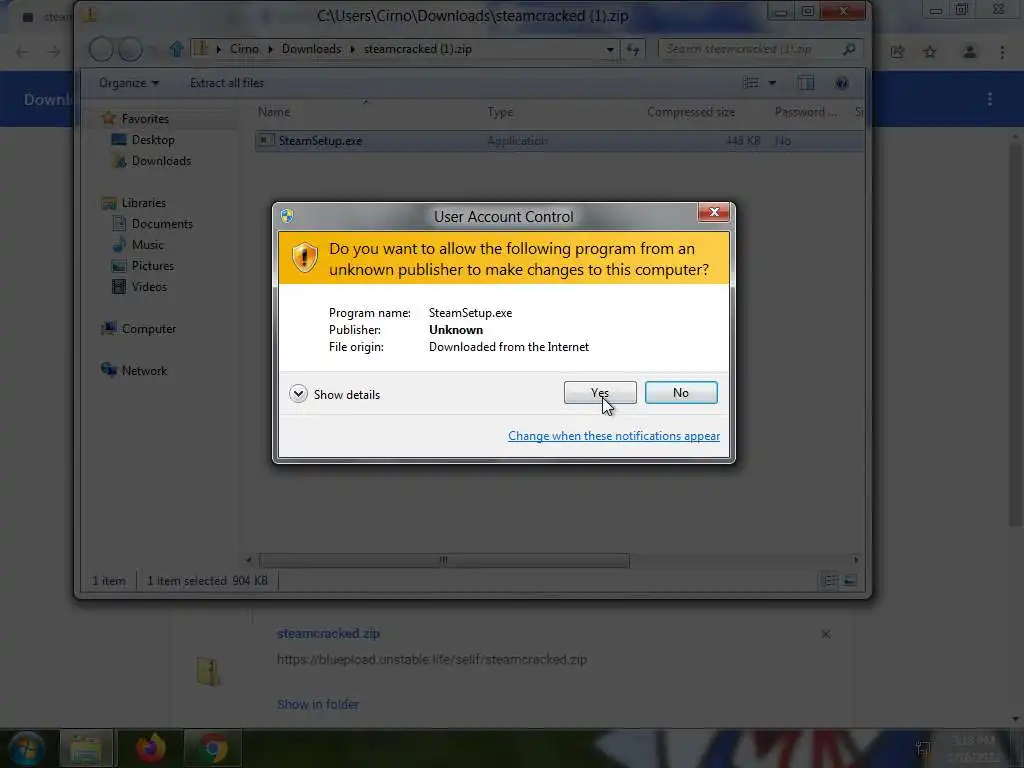Image resolution: width=1024 pixels, height=768 pixels.
Task: Open Pictures library in navigation pane
Action: [x=153, y=265]
